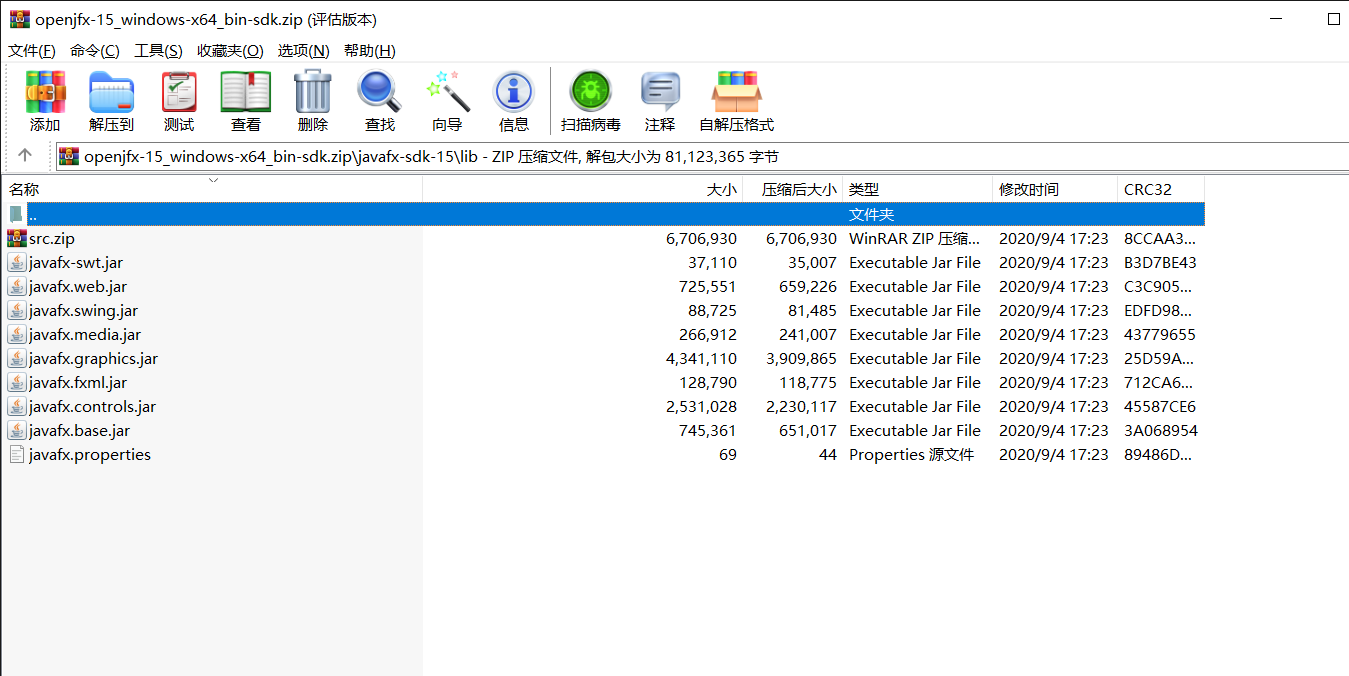Click the CRC32 value 3A068954

pyautogui.click(x=1160, y=430)
